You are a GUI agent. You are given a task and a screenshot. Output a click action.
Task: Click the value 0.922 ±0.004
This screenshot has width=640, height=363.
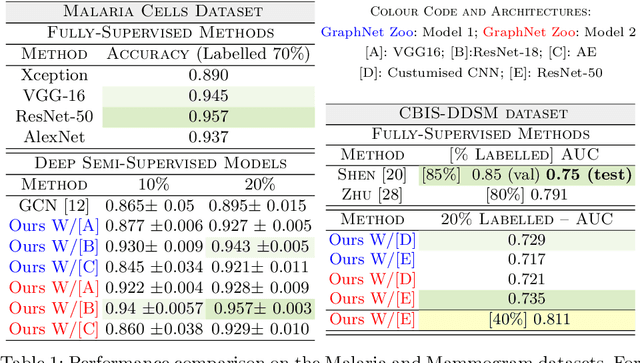coord(154,288)
